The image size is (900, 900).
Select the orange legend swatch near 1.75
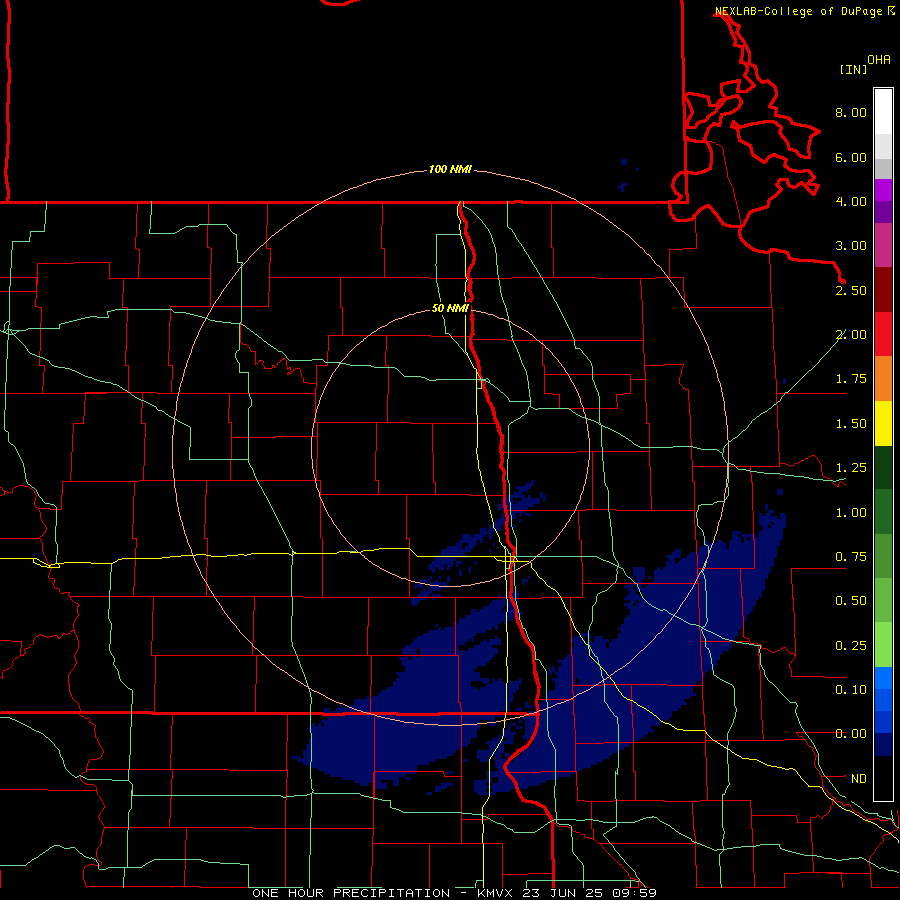click(883, 379)
